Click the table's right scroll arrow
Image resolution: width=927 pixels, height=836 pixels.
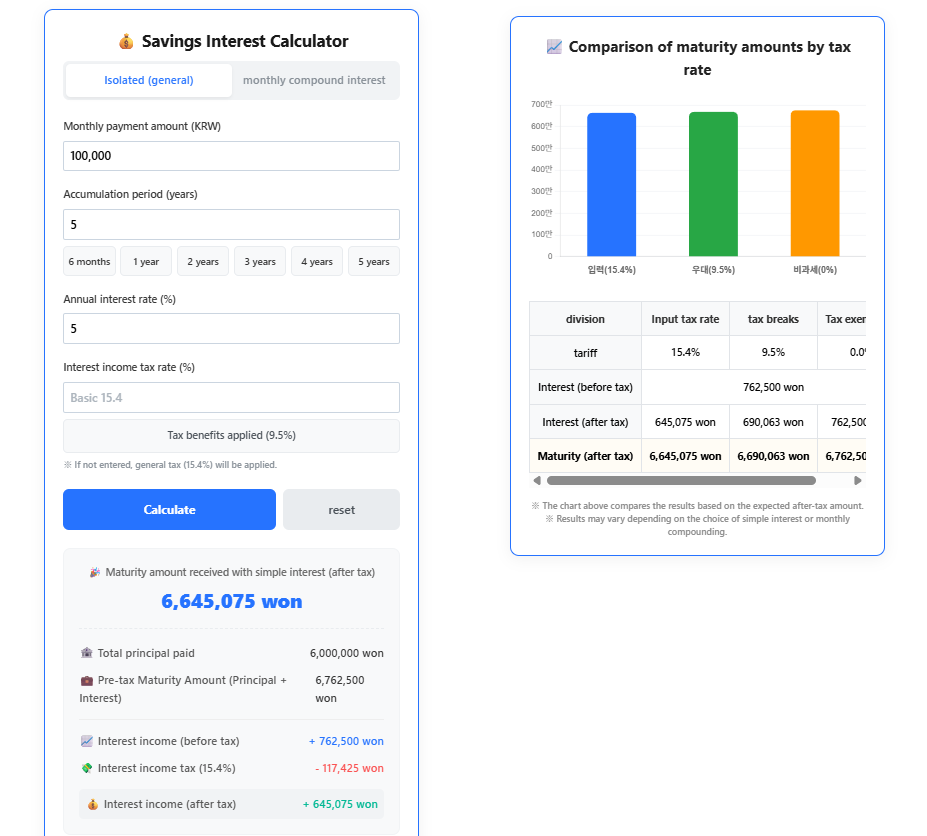tap(857, 481)
